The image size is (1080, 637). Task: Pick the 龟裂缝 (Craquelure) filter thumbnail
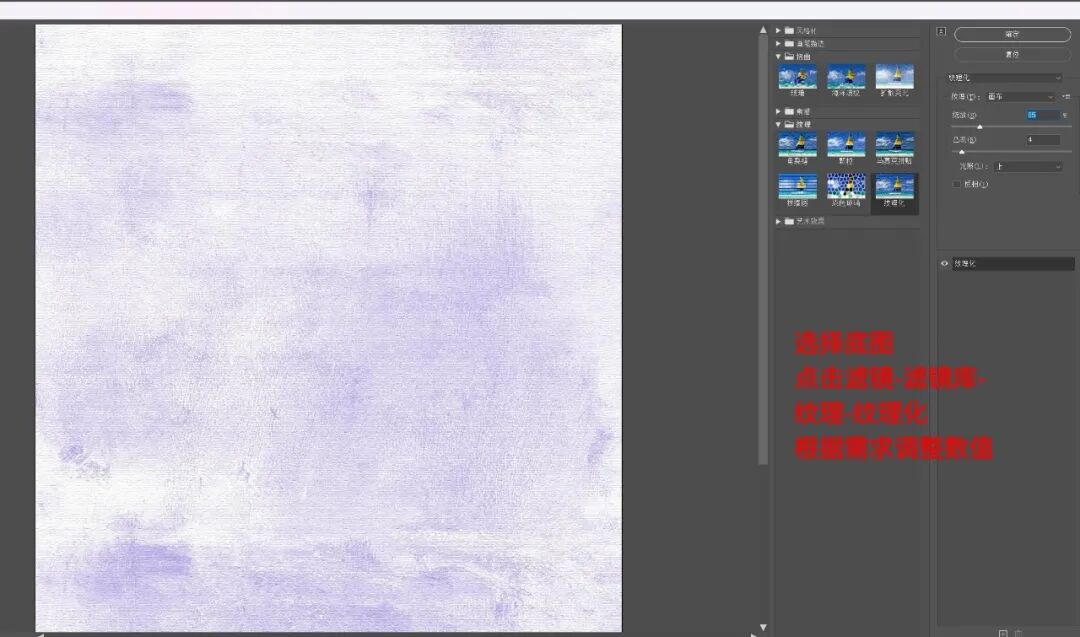click(797, 144)
